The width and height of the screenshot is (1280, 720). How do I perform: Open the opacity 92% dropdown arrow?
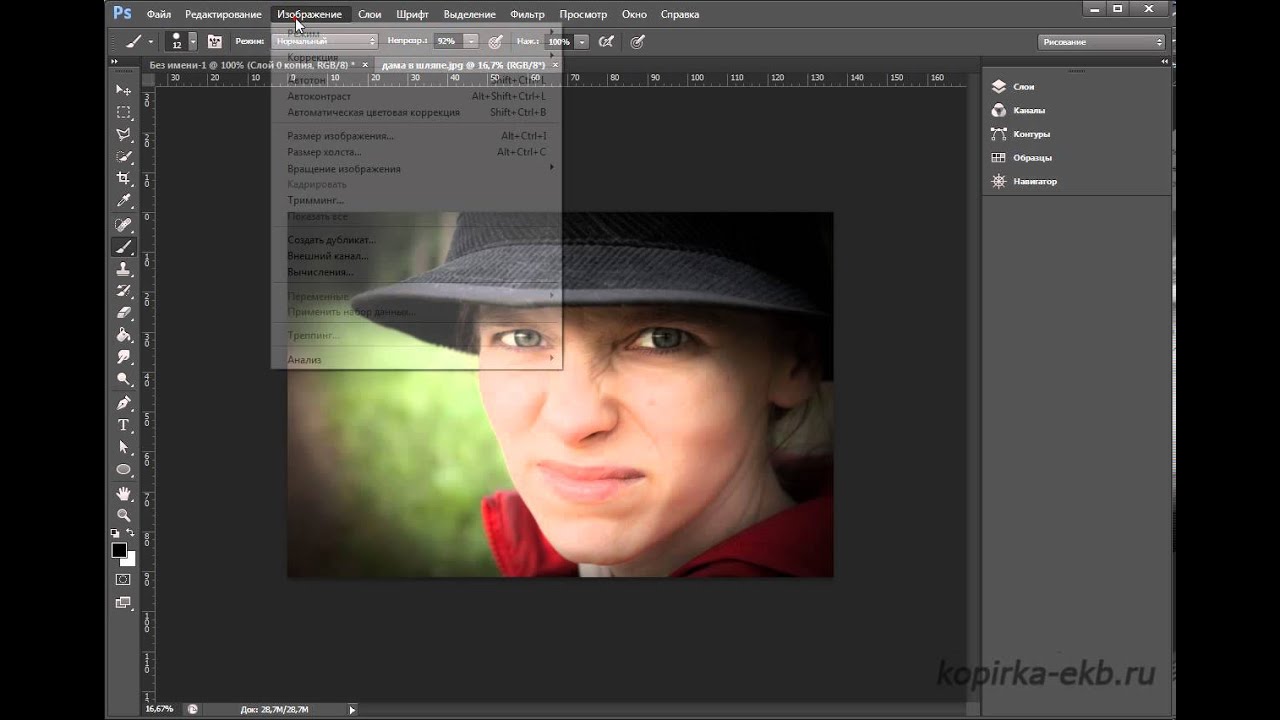tap(470, 42)
